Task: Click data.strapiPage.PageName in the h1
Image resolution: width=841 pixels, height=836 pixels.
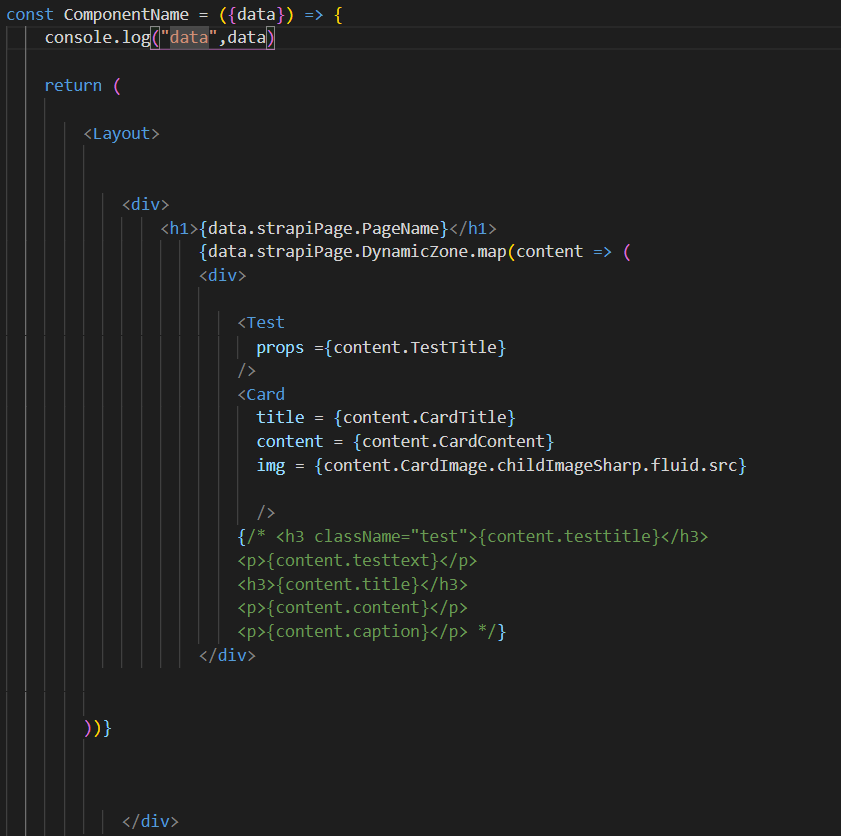Action: tap(323, 228)
